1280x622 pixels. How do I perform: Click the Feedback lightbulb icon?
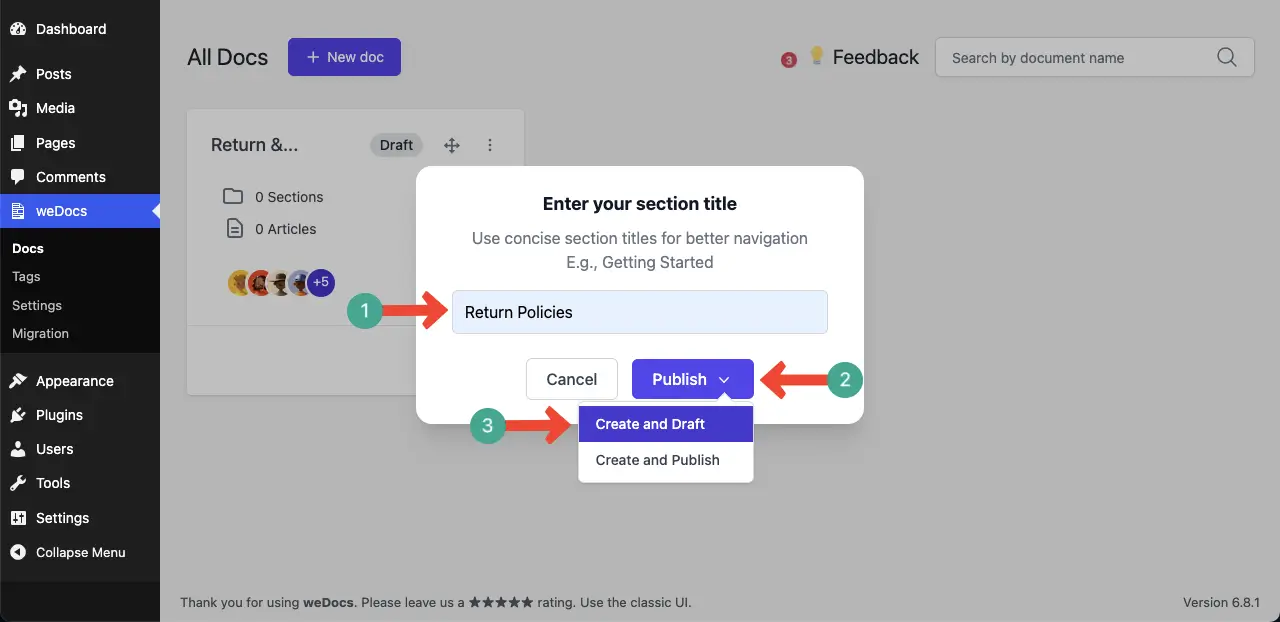coord(816,56)
